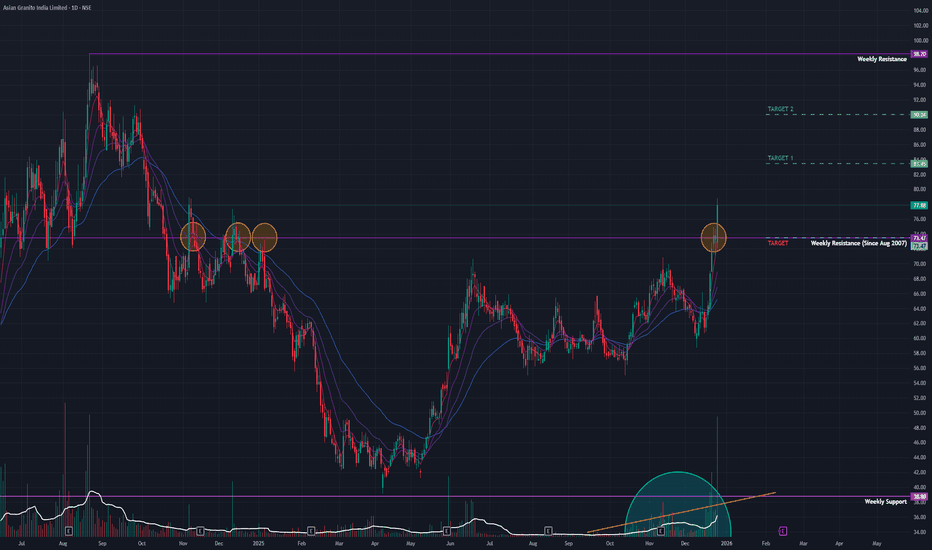Viewport: 932px width, 550px height.
Task: Select the Jun label on time axis
Action: pos(450,543)
